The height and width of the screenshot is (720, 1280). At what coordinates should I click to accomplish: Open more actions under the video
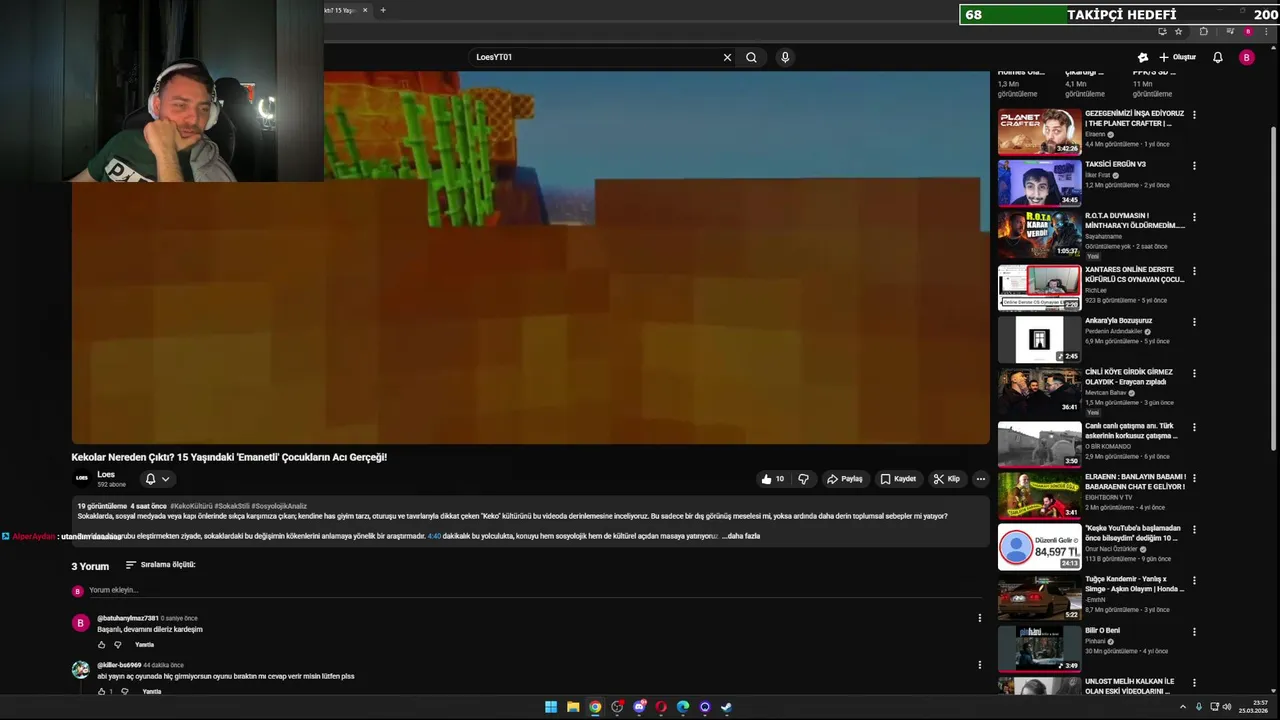point(980,479)
